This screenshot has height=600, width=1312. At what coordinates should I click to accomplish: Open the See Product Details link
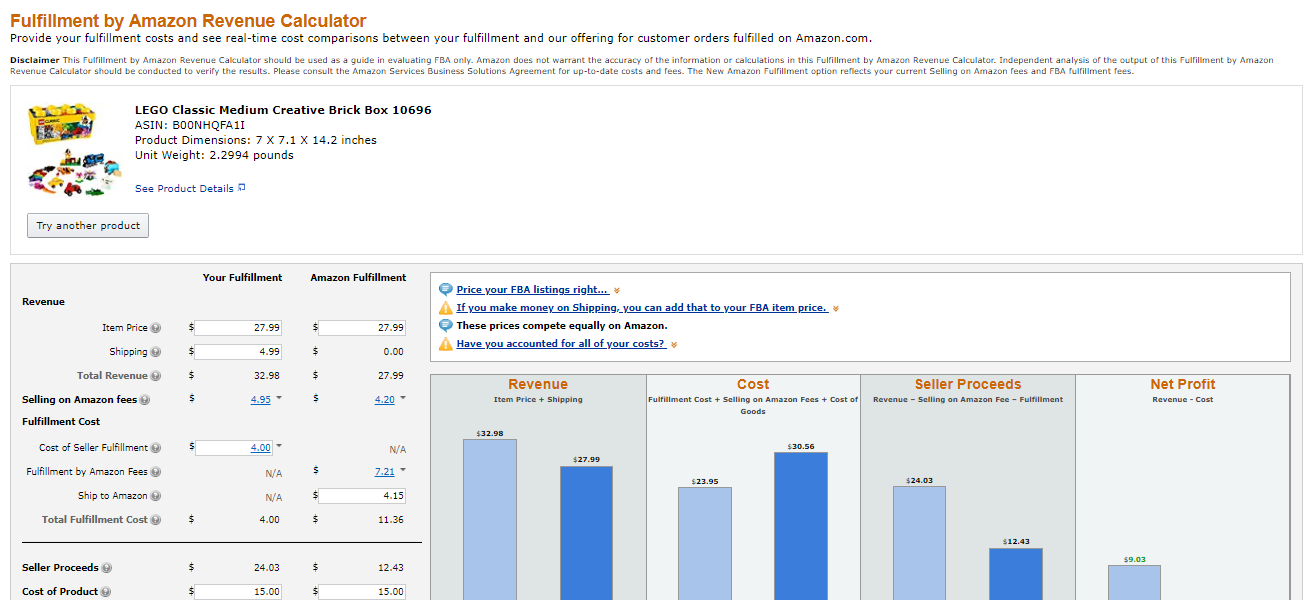pos(184,188)
